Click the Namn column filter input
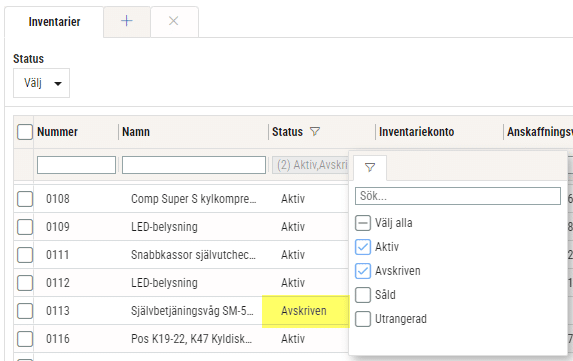Screen dimensions: 573x361 click(x=194, y=165)
